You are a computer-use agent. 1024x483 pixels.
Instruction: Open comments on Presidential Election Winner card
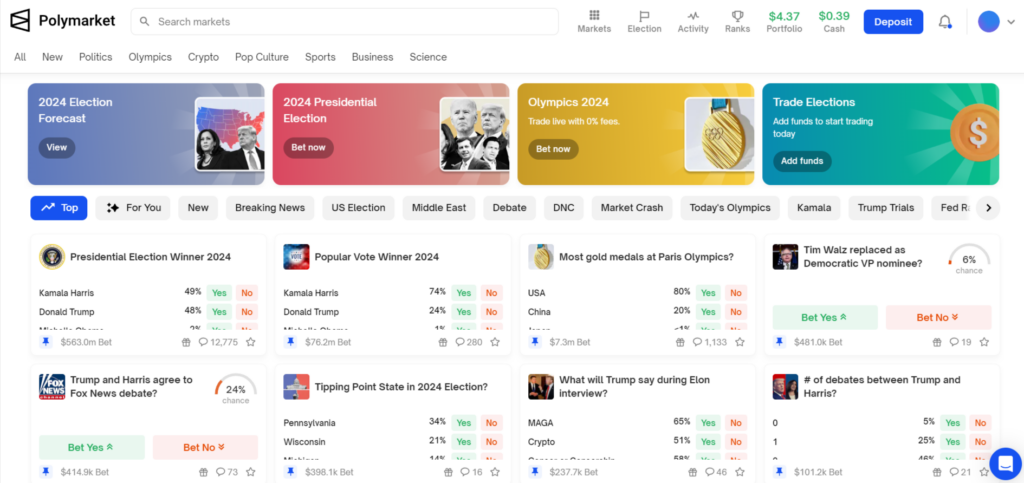tap(218, 342)
